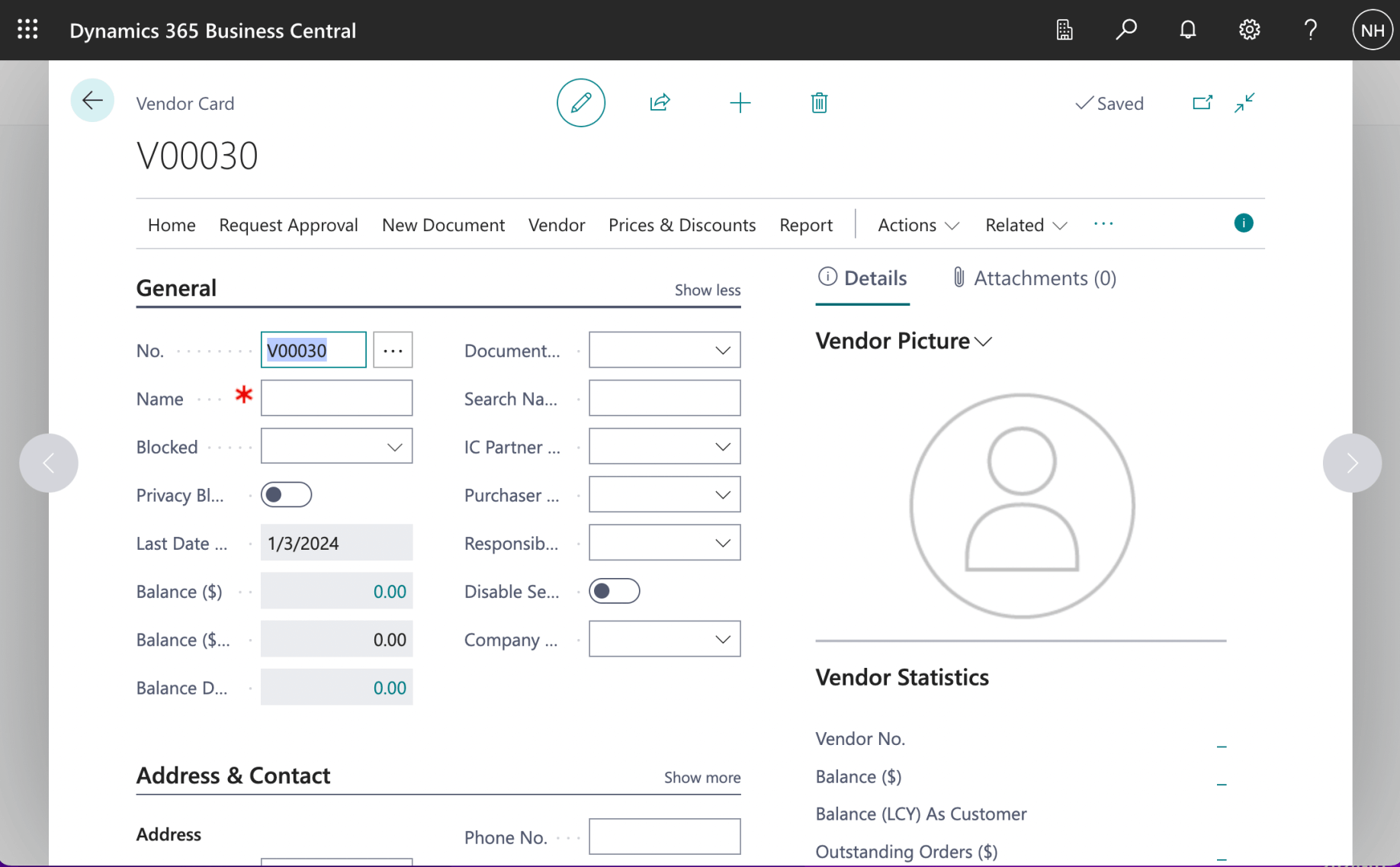Click the share icon

pos(660,103)
